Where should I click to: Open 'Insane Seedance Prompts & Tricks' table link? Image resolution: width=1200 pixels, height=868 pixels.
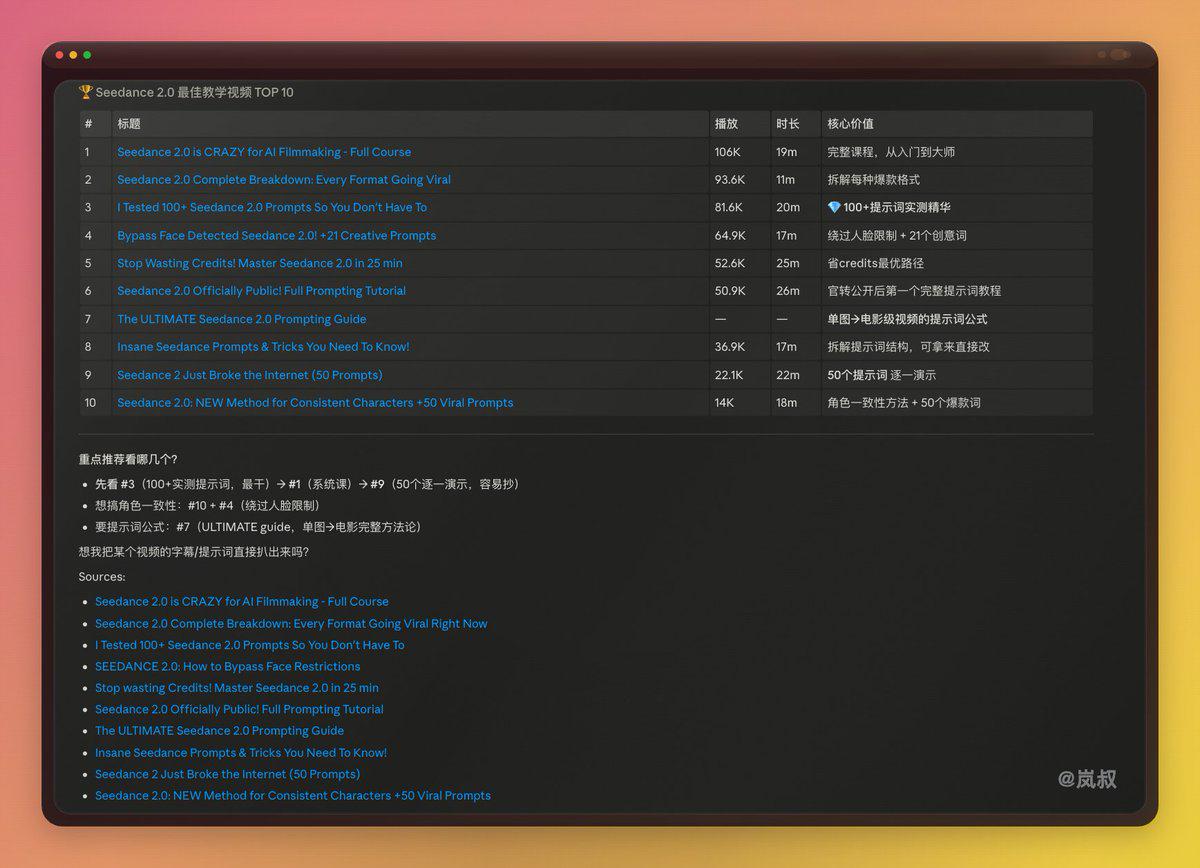pyautogui.click(x=263, y=347)
